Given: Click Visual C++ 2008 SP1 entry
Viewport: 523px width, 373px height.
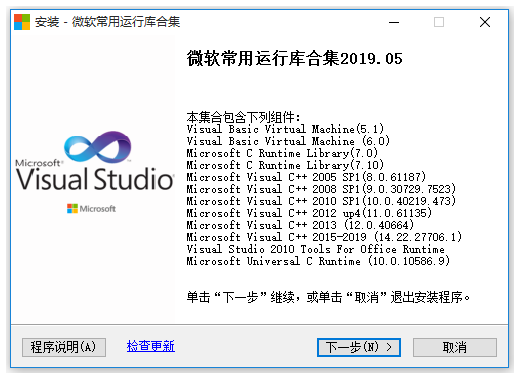Looking at the screenshot, I should click(321, 189).
